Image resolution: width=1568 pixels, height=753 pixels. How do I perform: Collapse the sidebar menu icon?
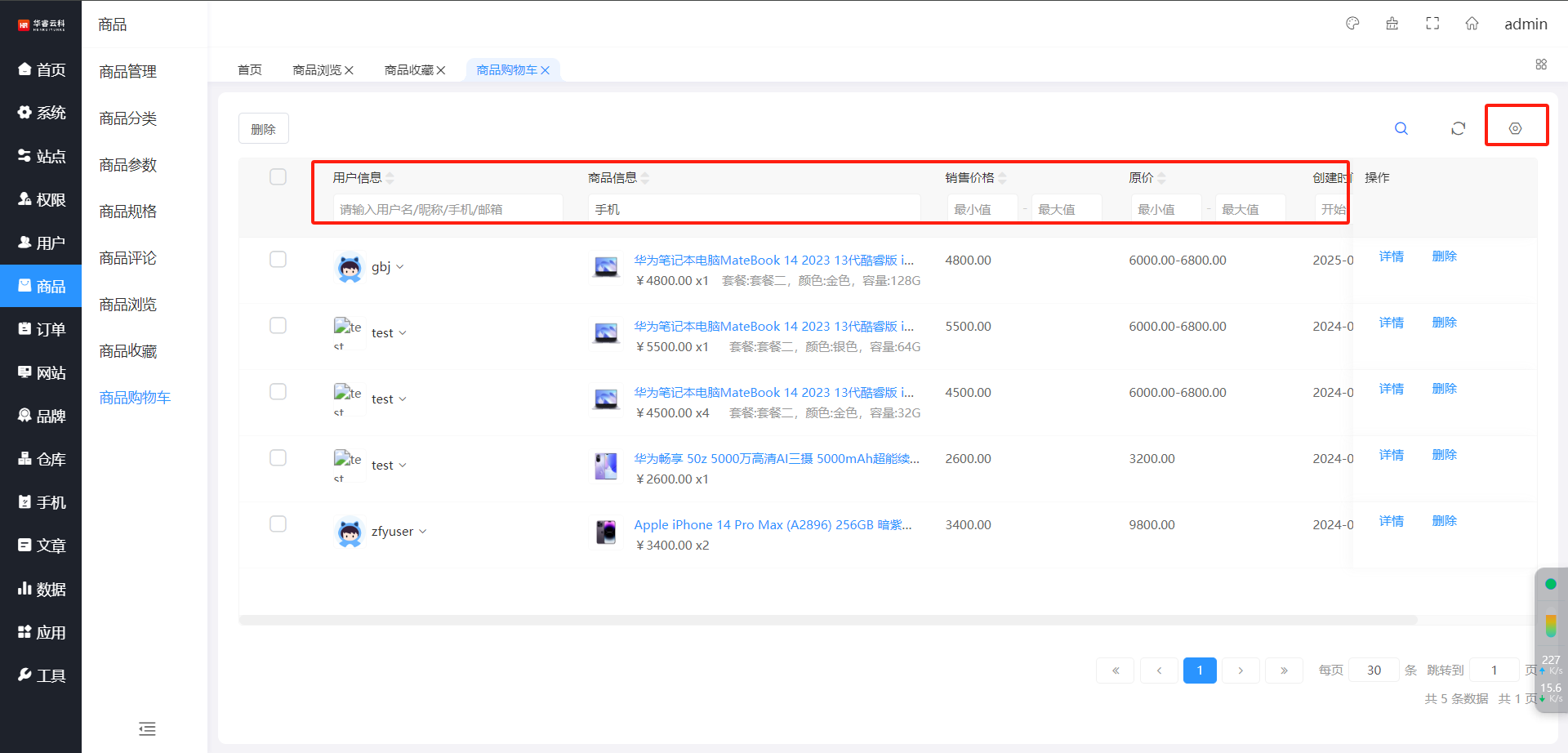click(147, 728)
